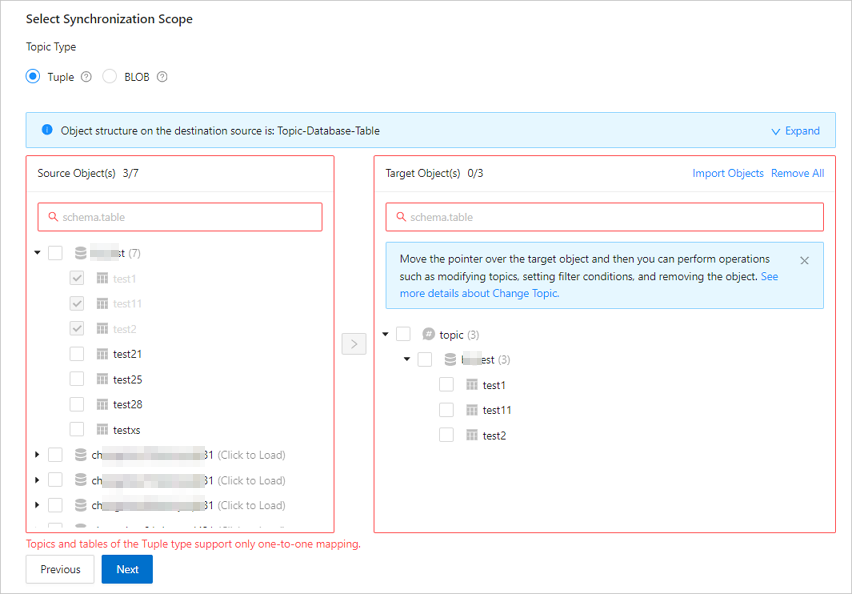Click the topic icon in target tree
This screenshot has height=594, width=852.
tap(428, 334)
